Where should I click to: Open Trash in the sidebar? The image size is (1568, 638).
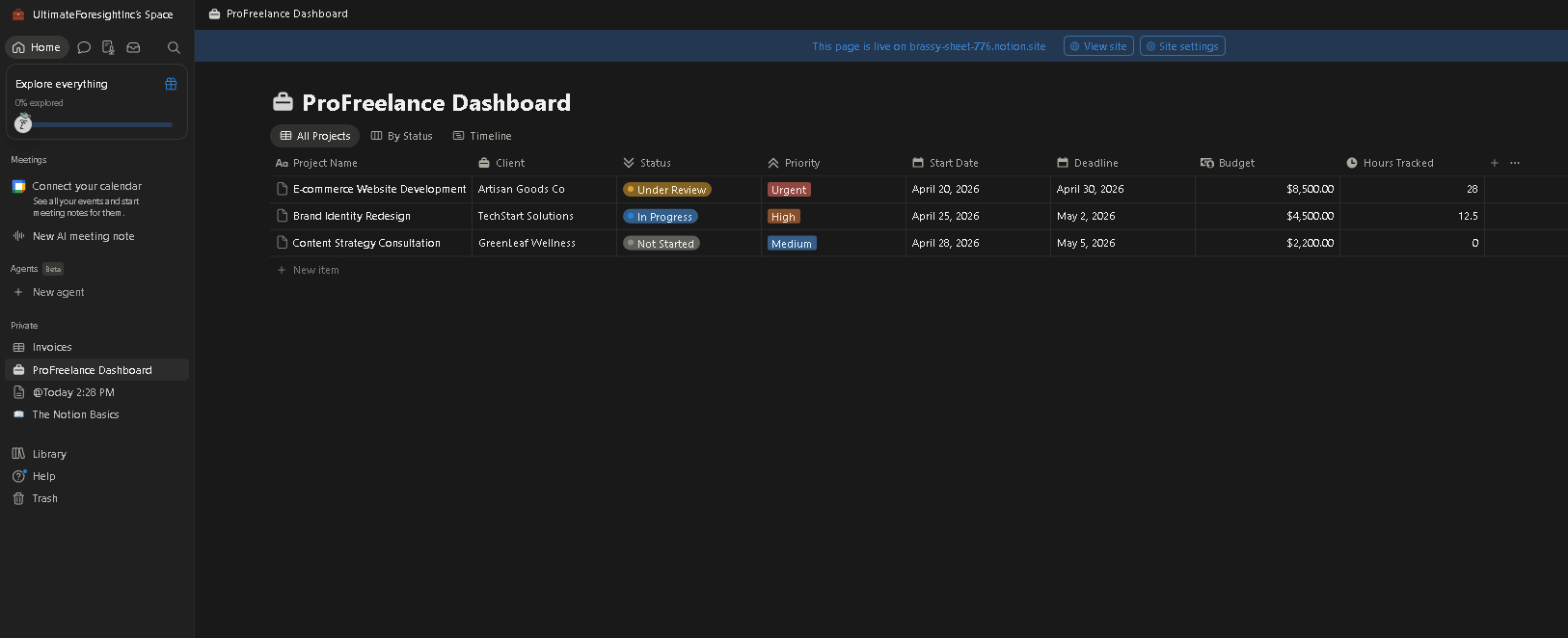tap(44, 498)
